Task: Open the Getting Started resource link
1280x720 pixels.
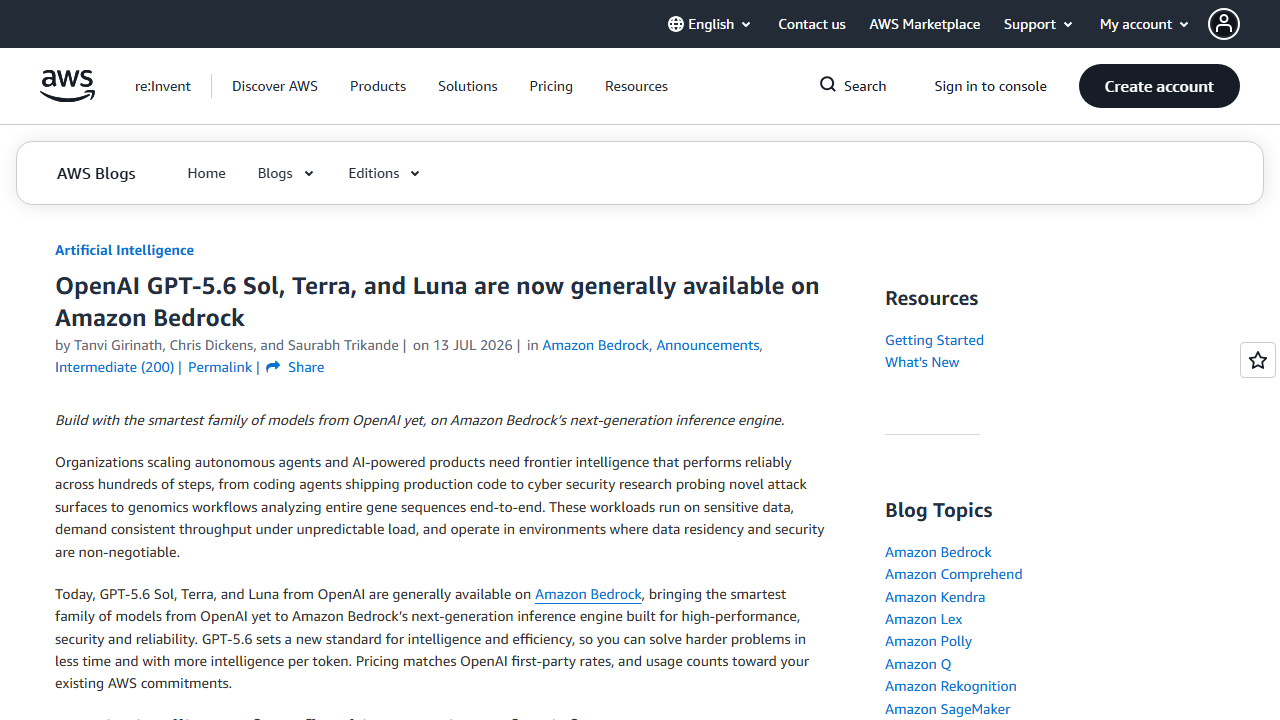Action: [x=934, y=340]
